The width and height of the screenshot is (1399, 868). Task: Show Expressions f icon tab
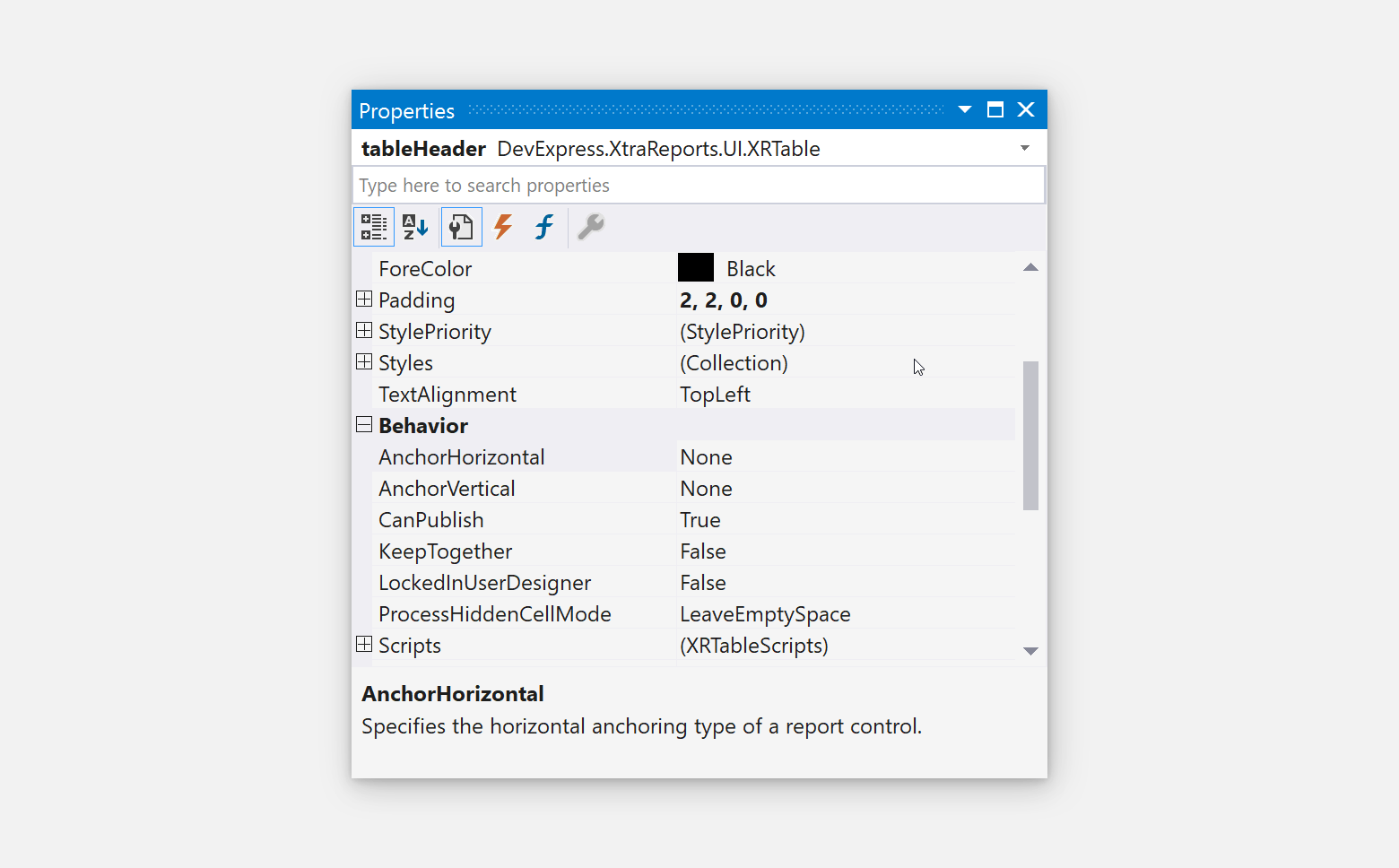pos(544,227)
